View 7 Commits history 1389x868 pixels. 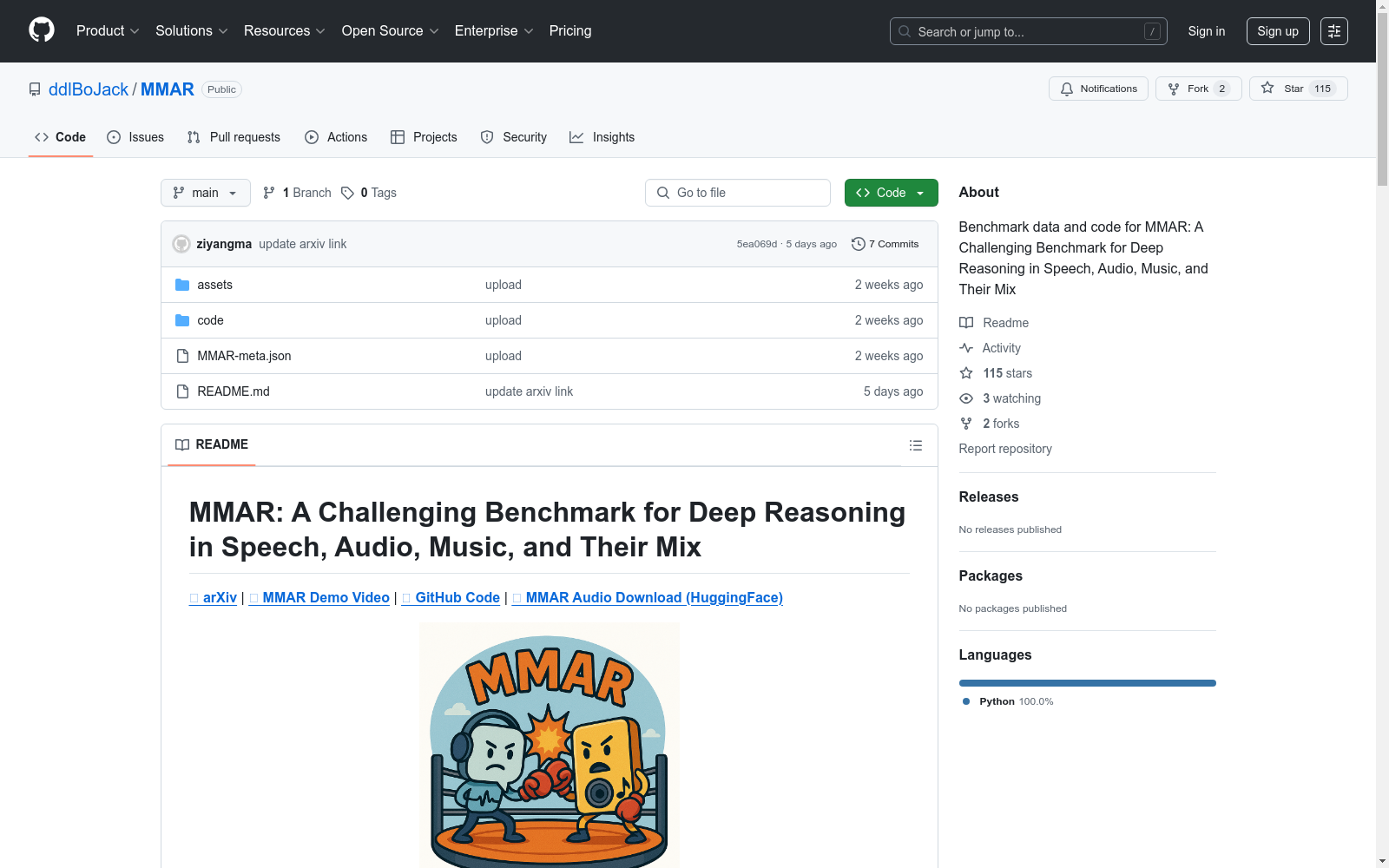tap(885, 244)
